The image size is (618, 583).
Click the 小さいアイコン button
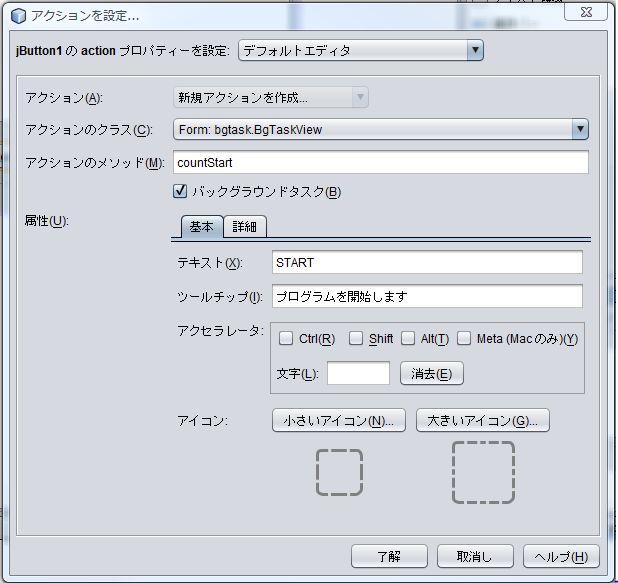(x=339, y=421)
